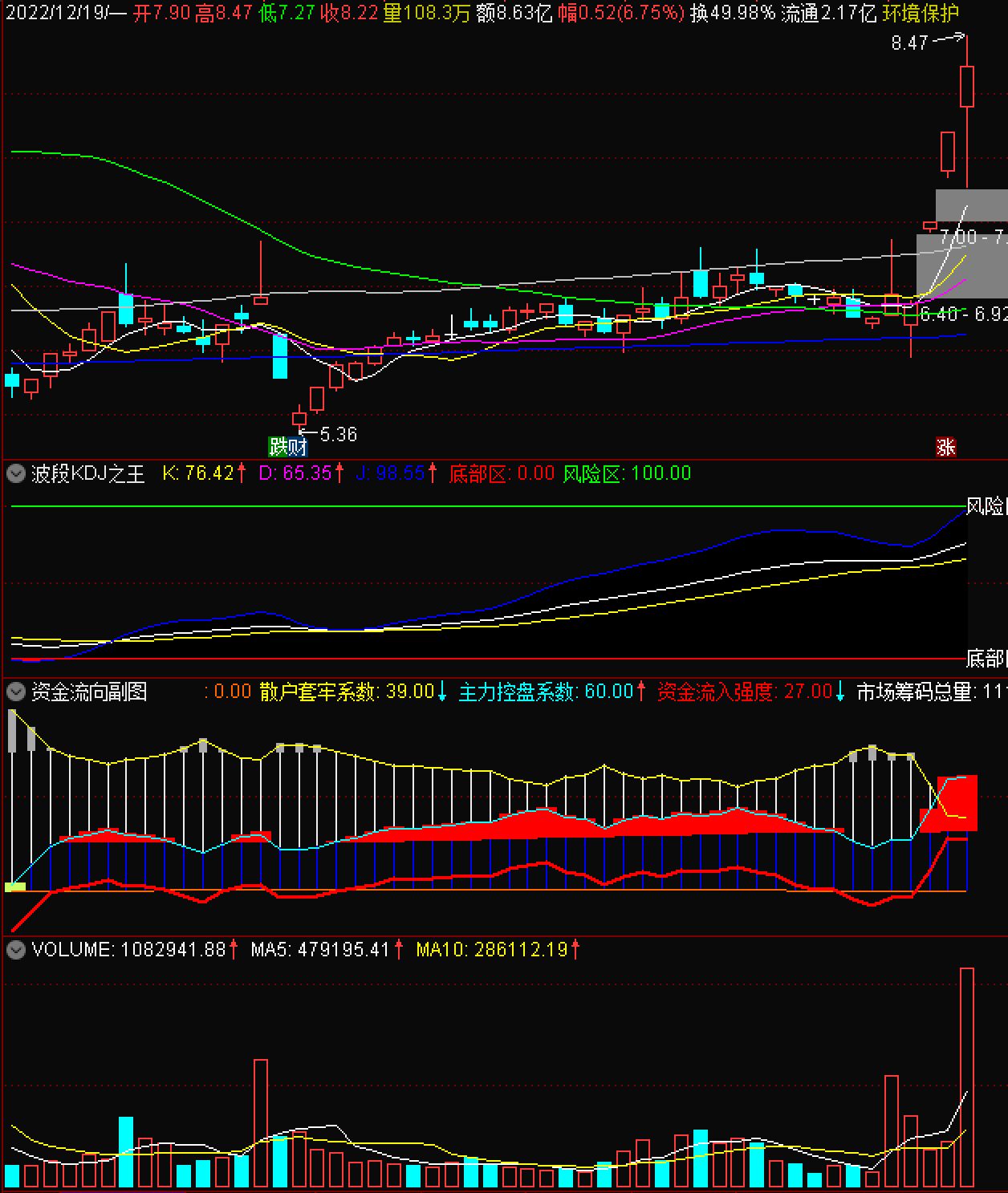
Task: Click the 高8.47 high price in header
Action: (224, 13)
